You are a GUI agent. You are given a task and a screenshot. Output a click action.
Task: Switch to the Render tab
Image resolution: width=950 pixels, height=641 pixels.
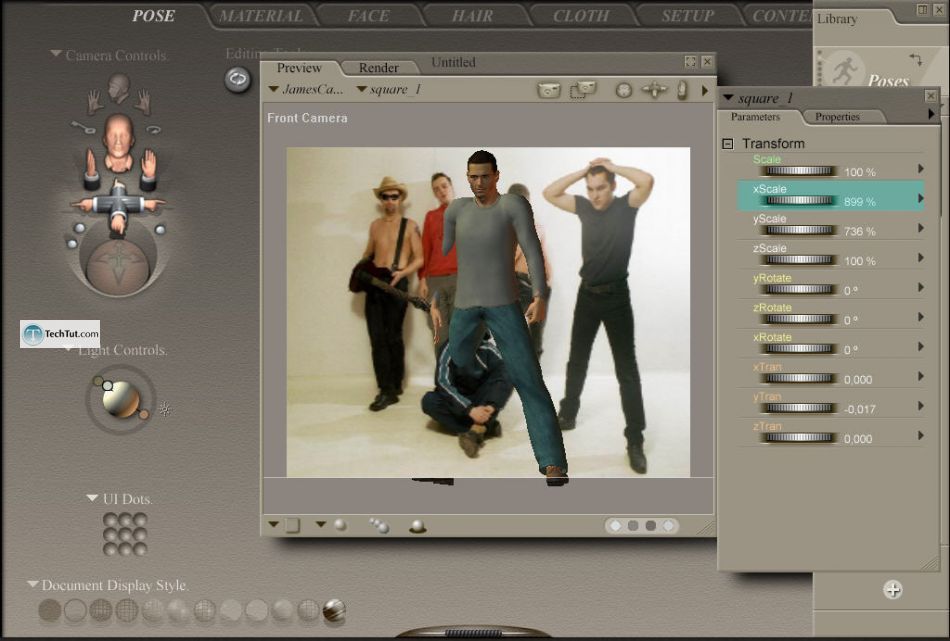point(379,67)
